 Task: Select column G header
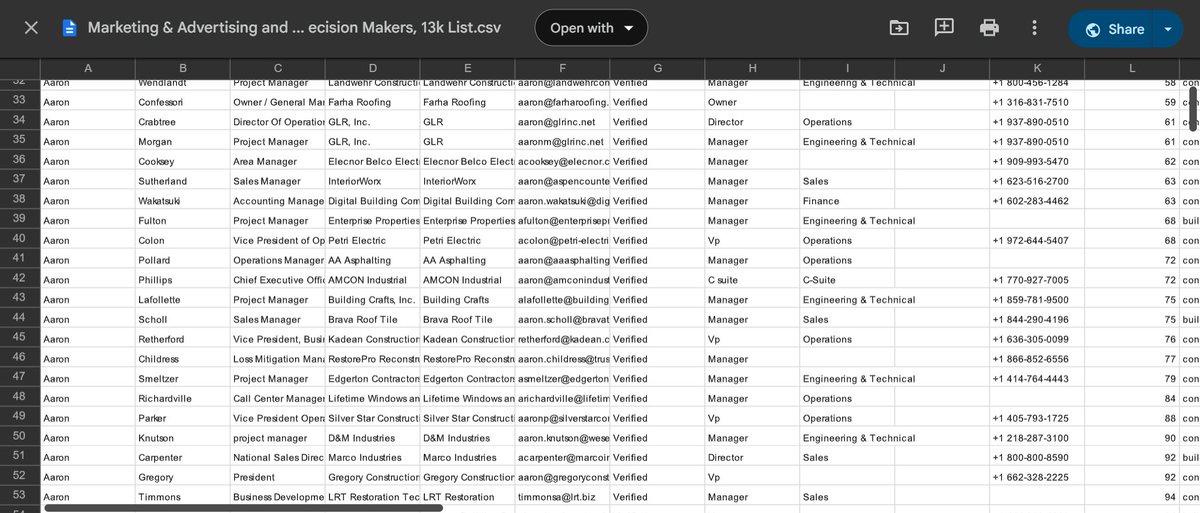[x=657, y=68]
